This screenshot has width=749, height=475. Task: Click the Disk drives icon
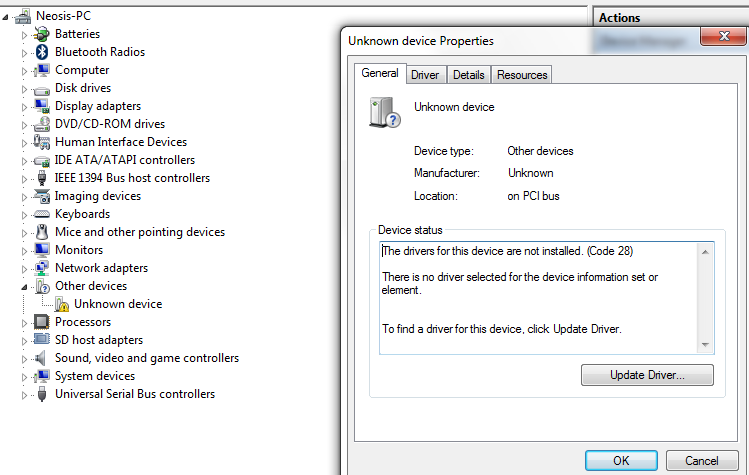click(42, 90)
